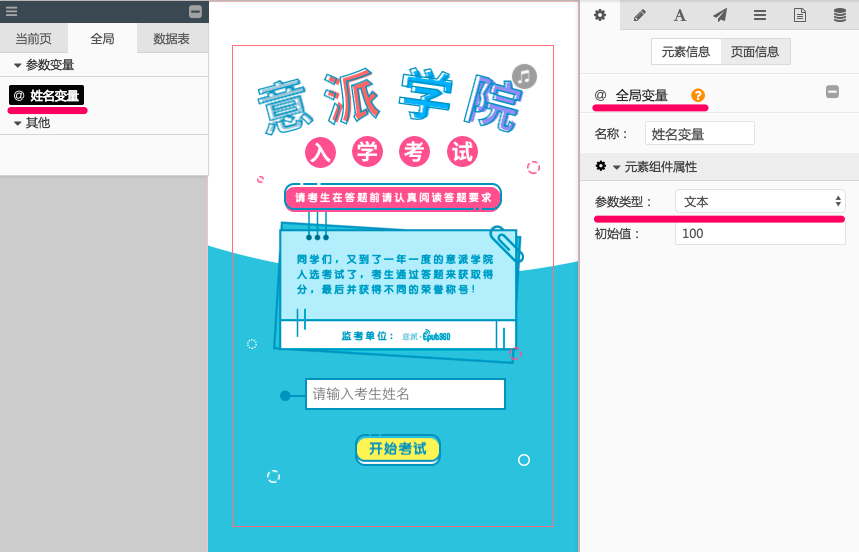Collapse the 全局变量 section with minus button

[x=832, y=92]
